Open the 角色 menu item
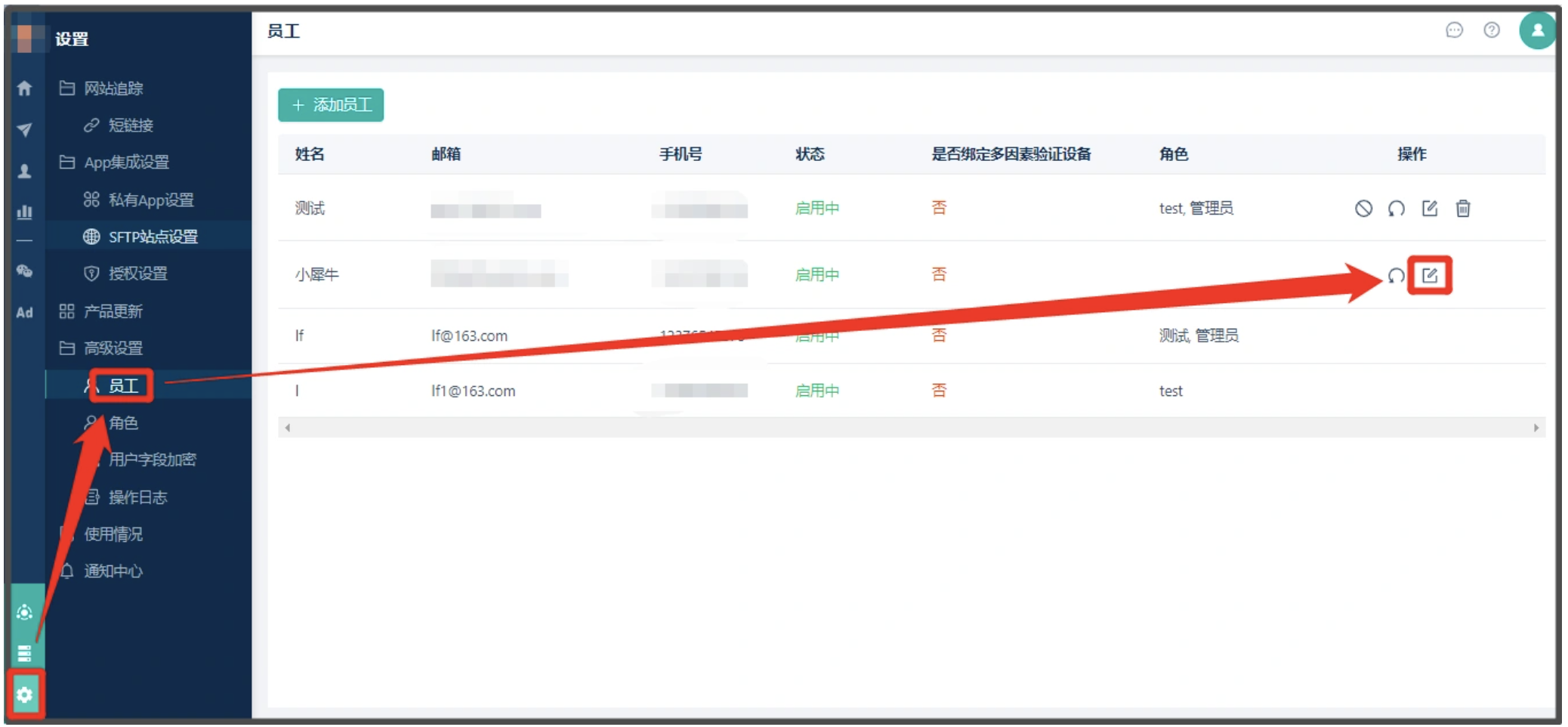 pyautogui.click(x=123, y=422)
